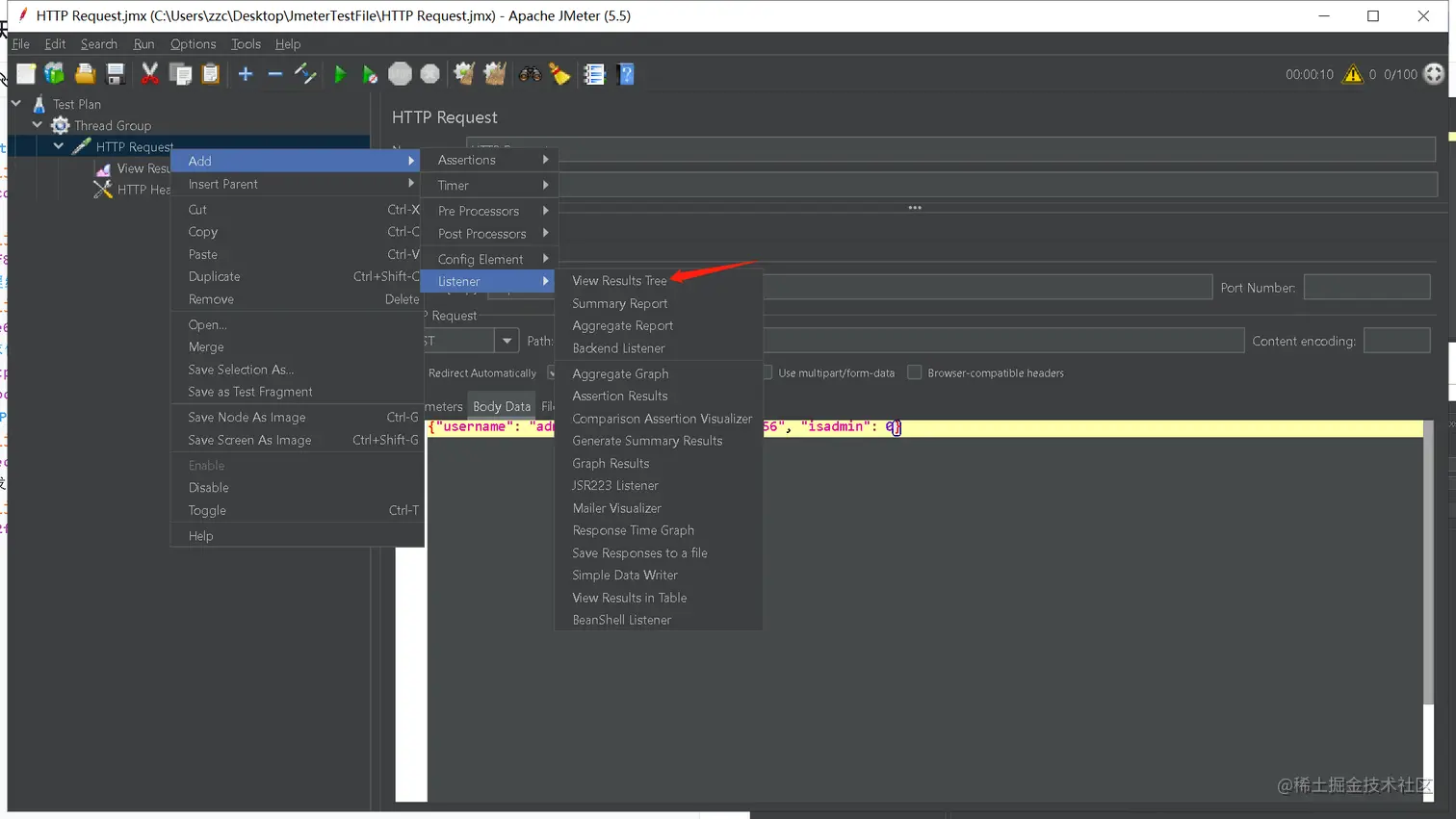Click the yellow warning log indicator icon
This screenshot has width=1456, height=819.
point(1353,74)
